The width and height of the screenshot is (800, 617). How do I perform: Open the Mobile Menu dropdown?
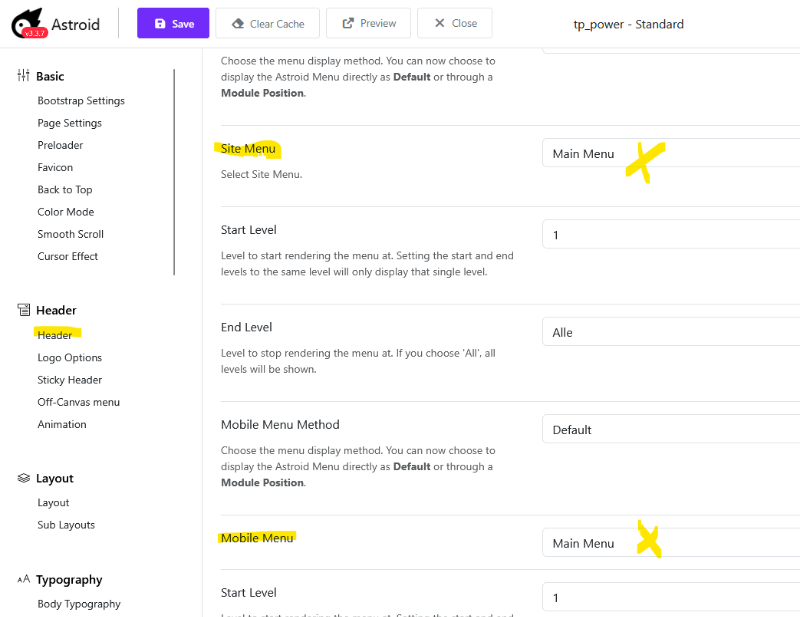(670, 543)
